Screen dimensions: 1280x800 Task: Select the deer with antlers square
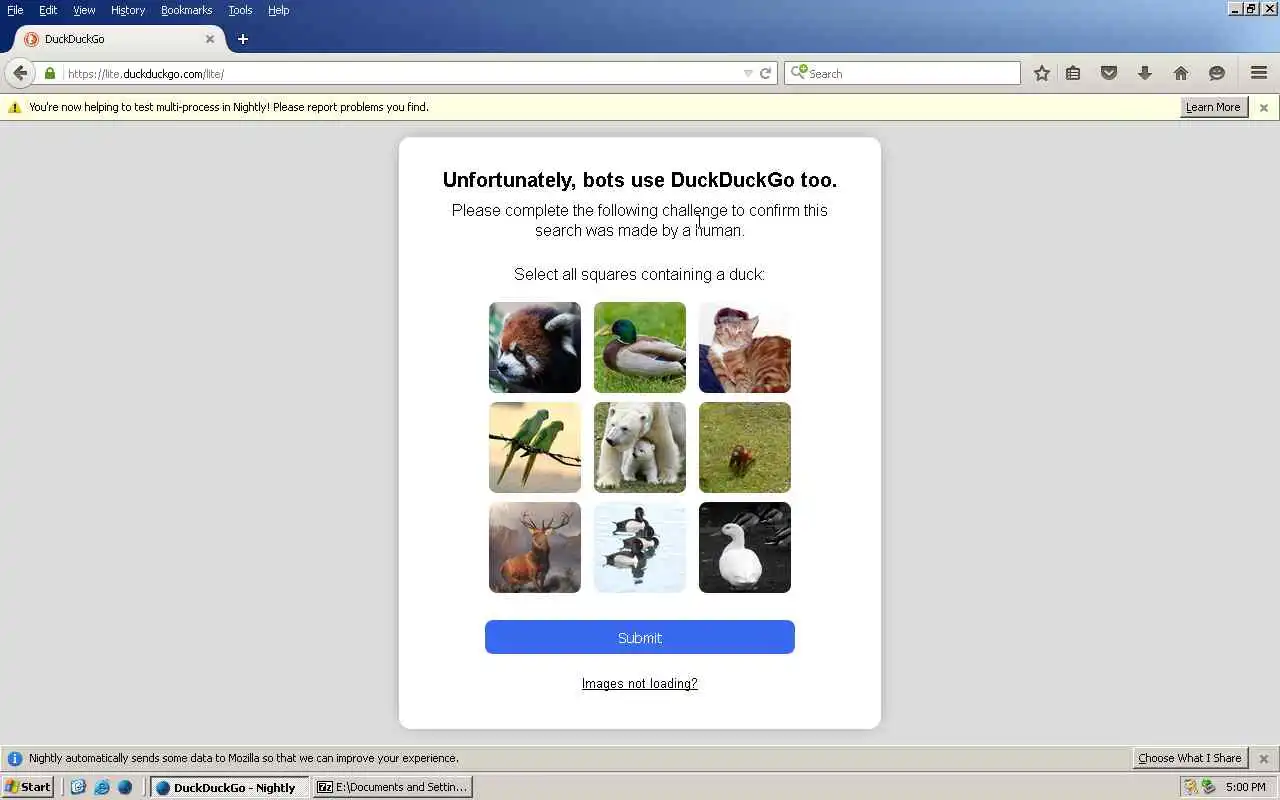[535, 547]
